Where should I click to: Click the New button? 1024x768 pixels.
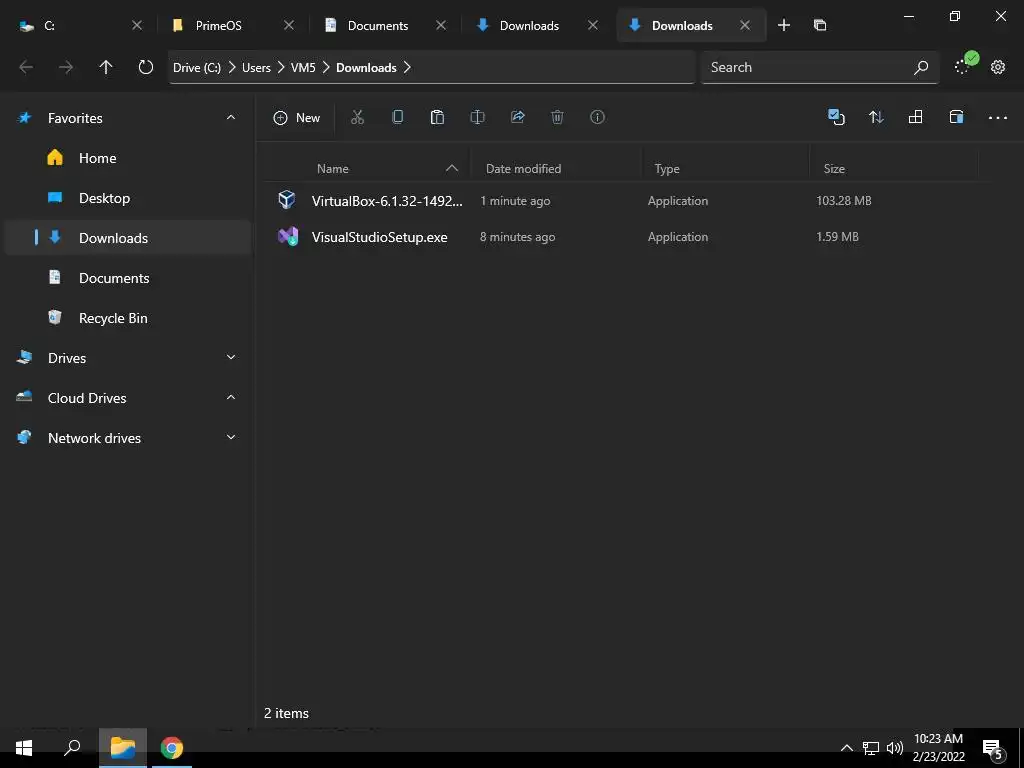[x=296, y=118]
